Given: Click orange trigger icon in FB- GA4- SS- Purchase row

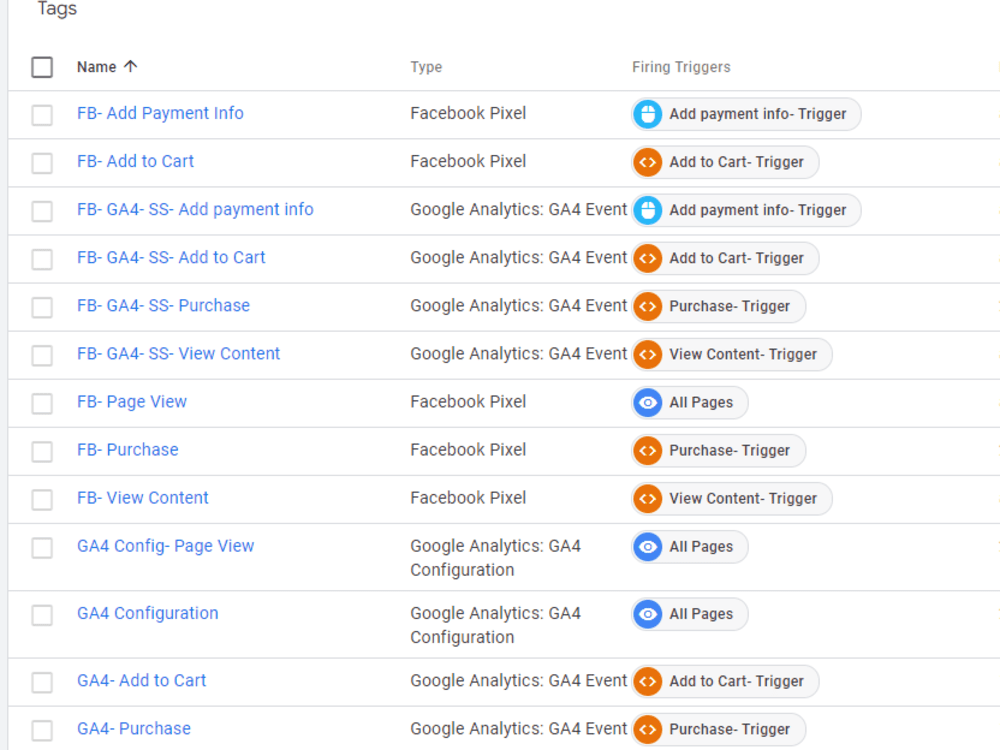Looking at the screenshot, I should [x=647, y=306].
